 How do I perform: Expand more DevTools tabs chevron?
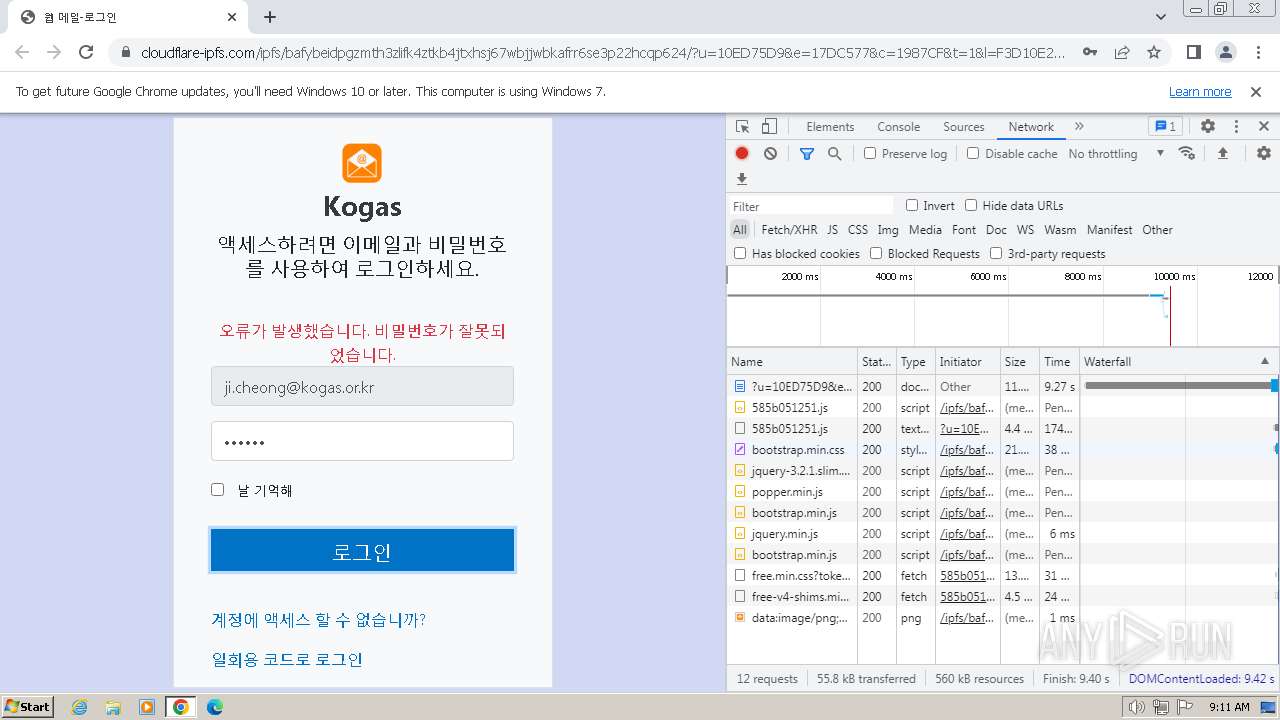click(1079, 127)
